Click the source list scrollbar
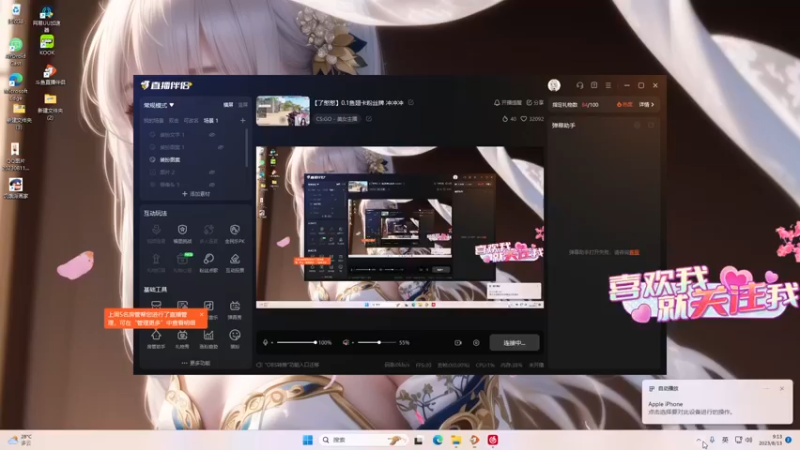The height and width of the screenshot is (450, 800). pyautogui.click(x=247, y=148)
